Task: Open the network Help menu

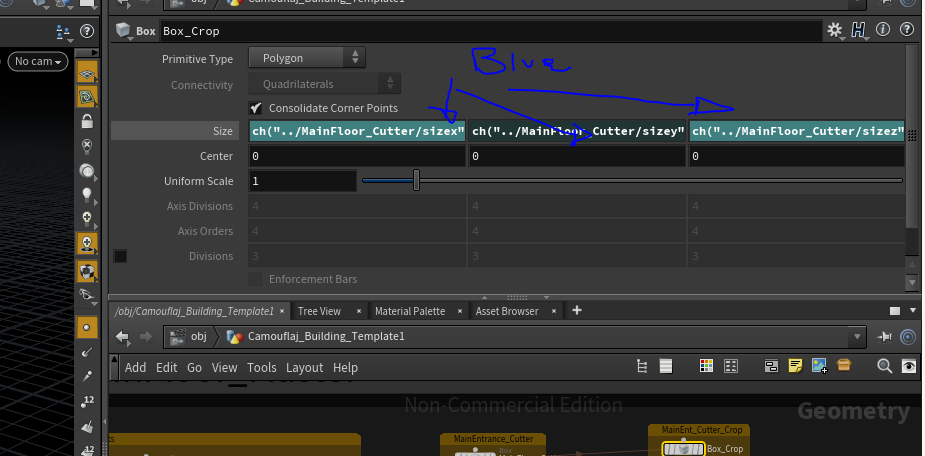Action: click(x=345, y=368)
